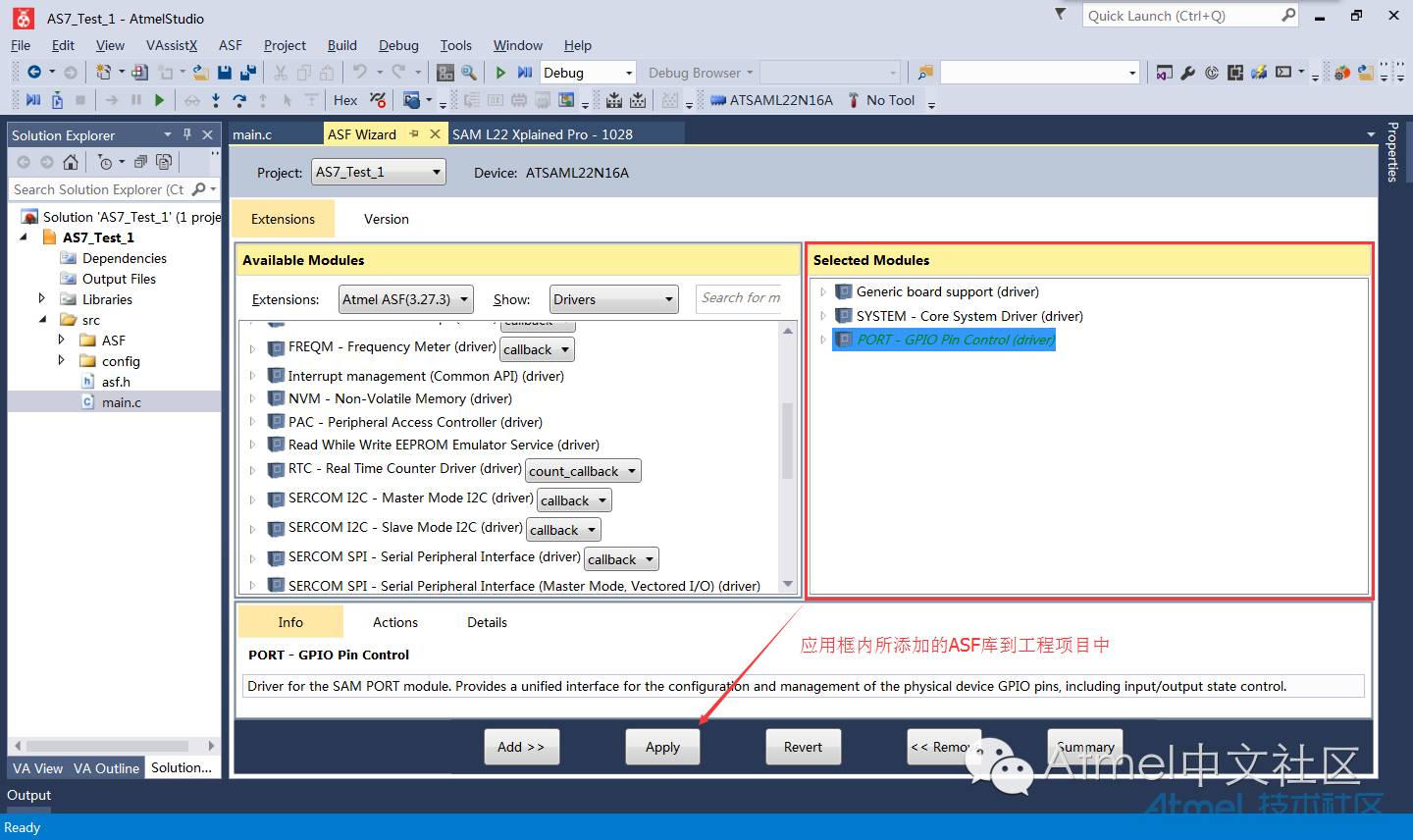The width and height of the screenshot is (1413, 840).
Task: Open the FREQM callback mode dropdown
Action: (x=538, y=349)
